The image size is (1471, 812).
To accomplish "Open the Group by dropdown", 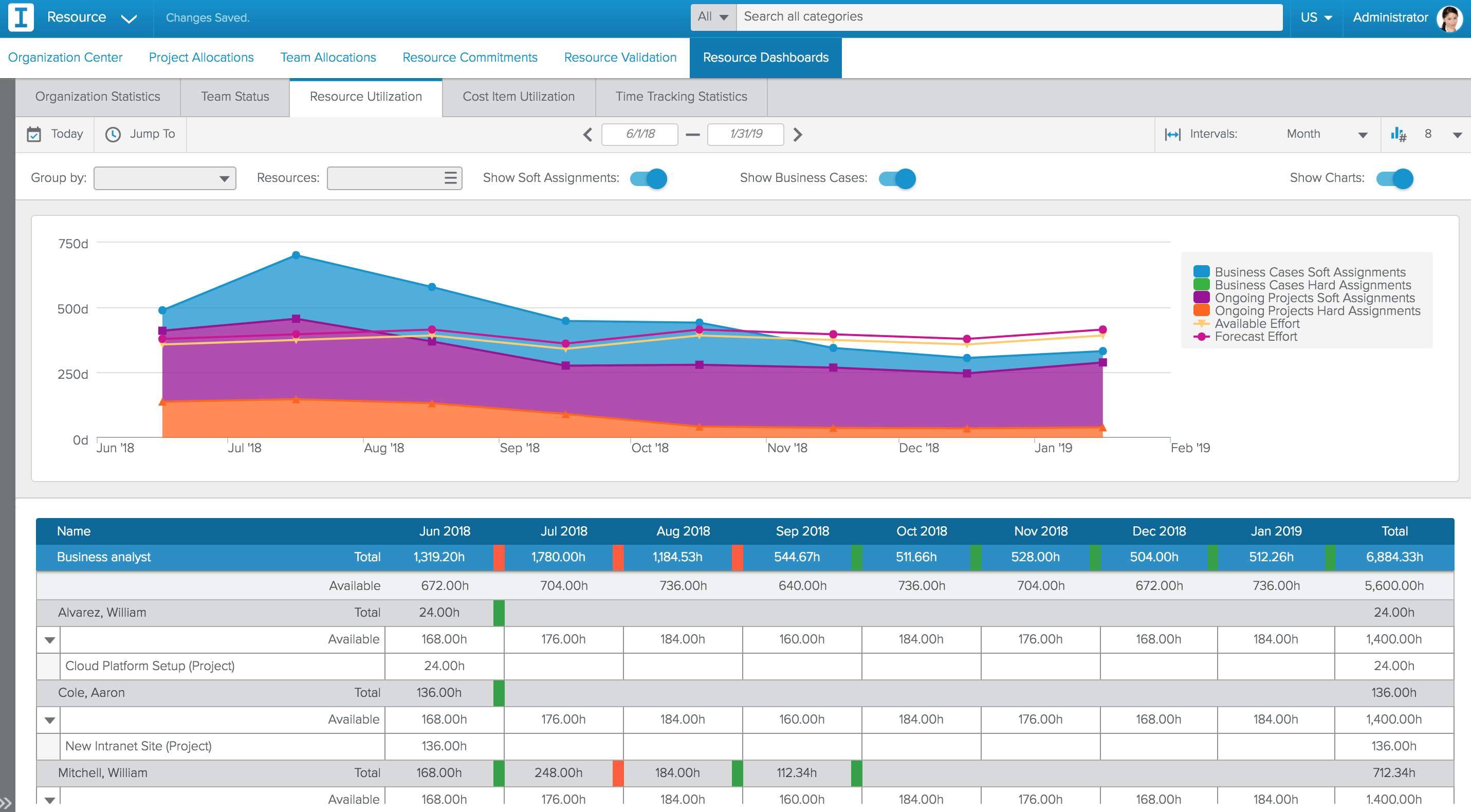I will point(164,178).
